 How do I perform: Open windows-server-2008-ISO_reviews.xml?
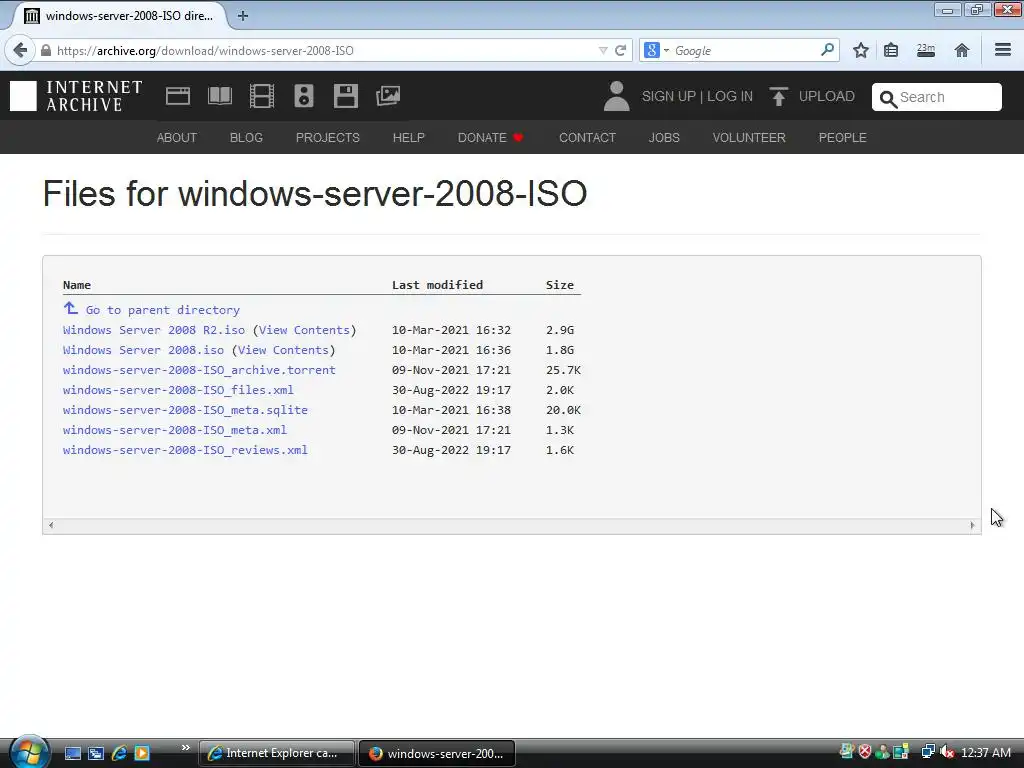(x=185, y=450)
